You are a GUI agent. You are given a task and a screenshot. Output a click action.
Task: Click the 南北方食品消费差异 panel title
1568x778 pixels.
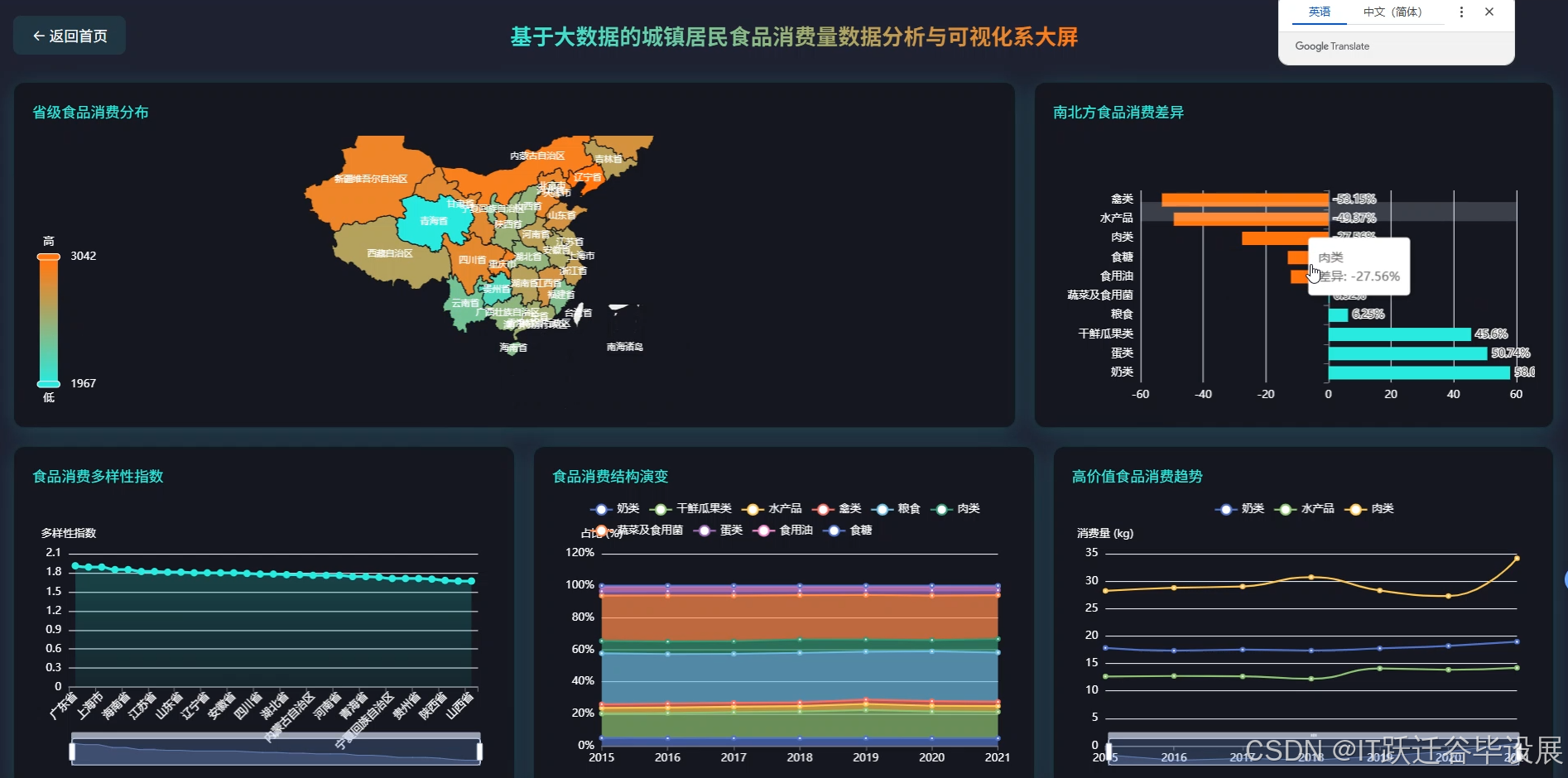pos(1118,112)
